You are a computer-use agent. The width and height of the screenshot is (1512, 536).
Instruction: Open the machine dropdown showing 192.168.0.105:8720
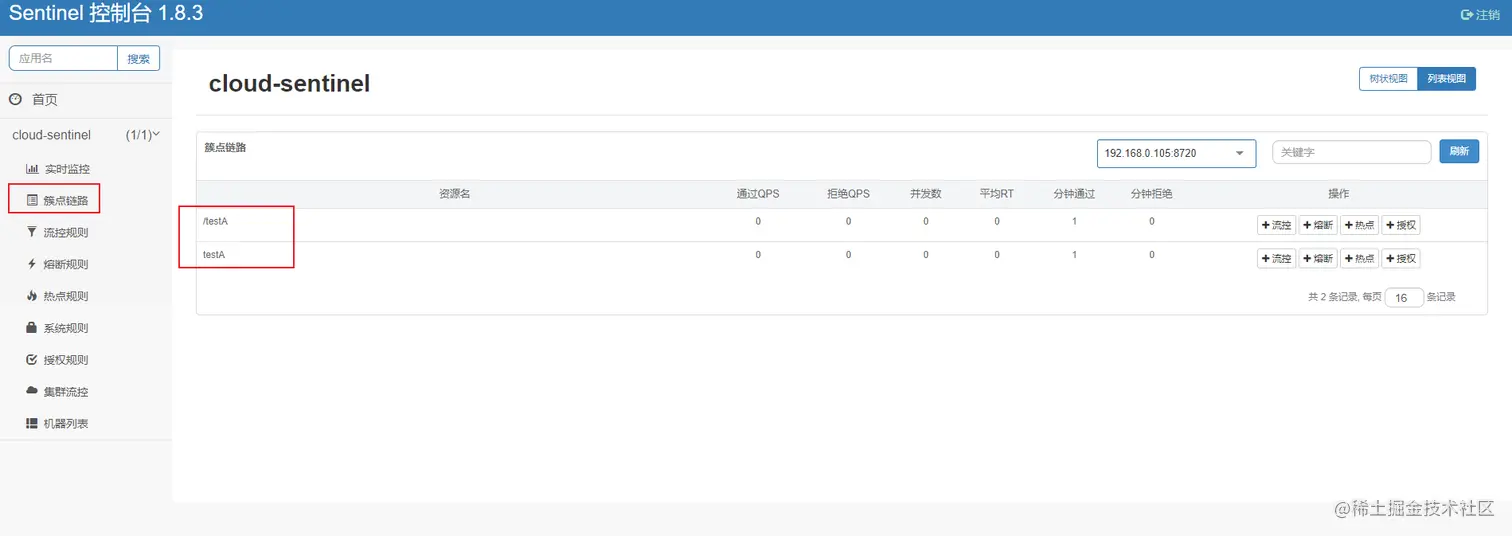(x=1176, y=153)
